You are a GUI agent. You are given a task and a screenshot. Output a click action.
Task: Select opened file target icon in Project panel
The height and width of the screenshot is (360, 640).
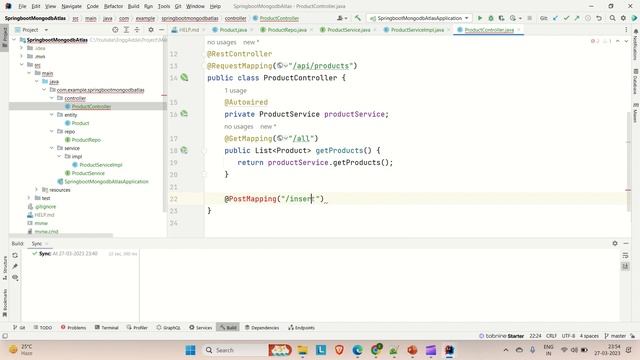[x=115, y=30]
